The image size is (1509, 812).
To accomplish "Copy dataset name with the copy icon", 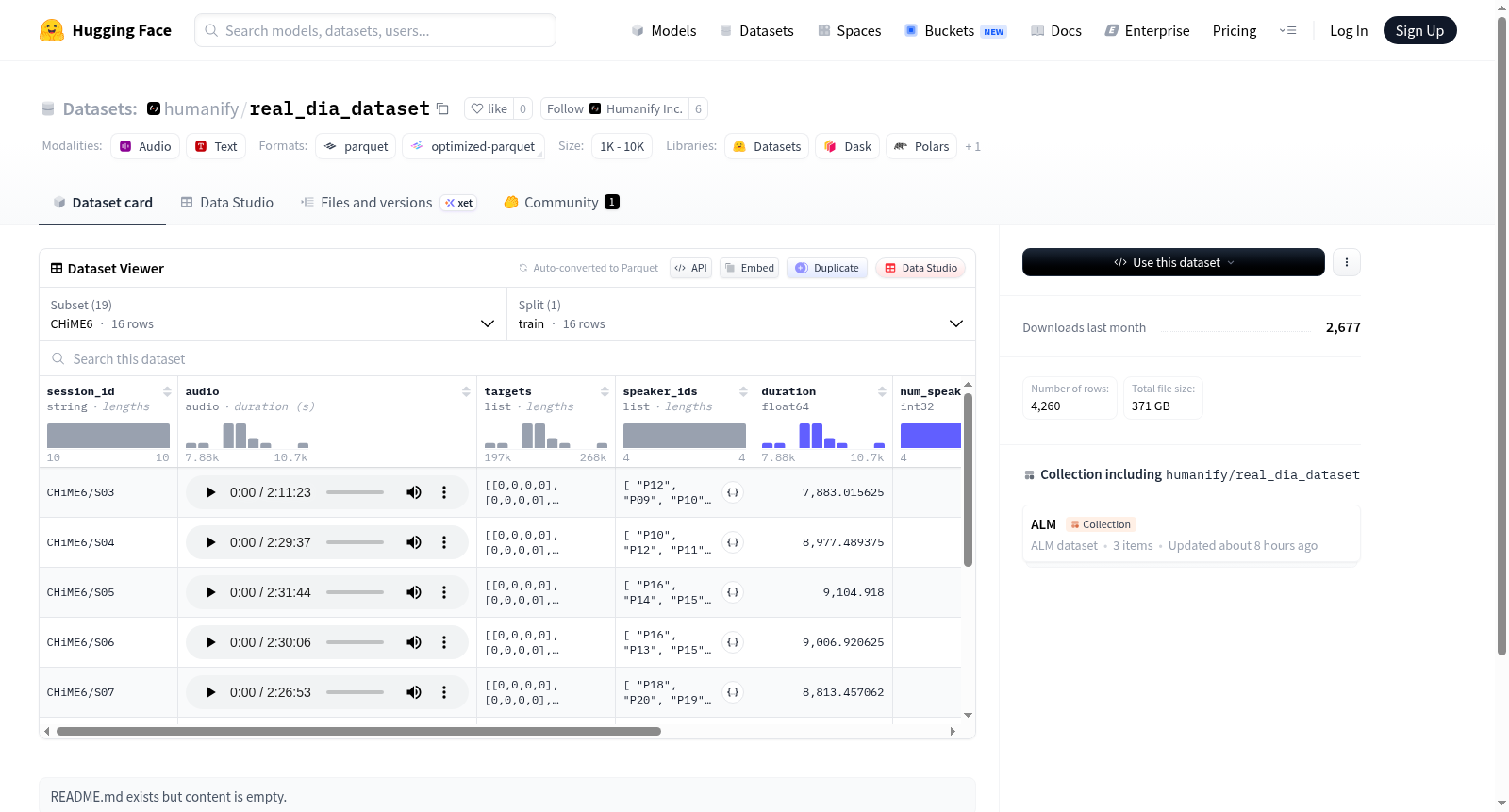I will [442, 108].
